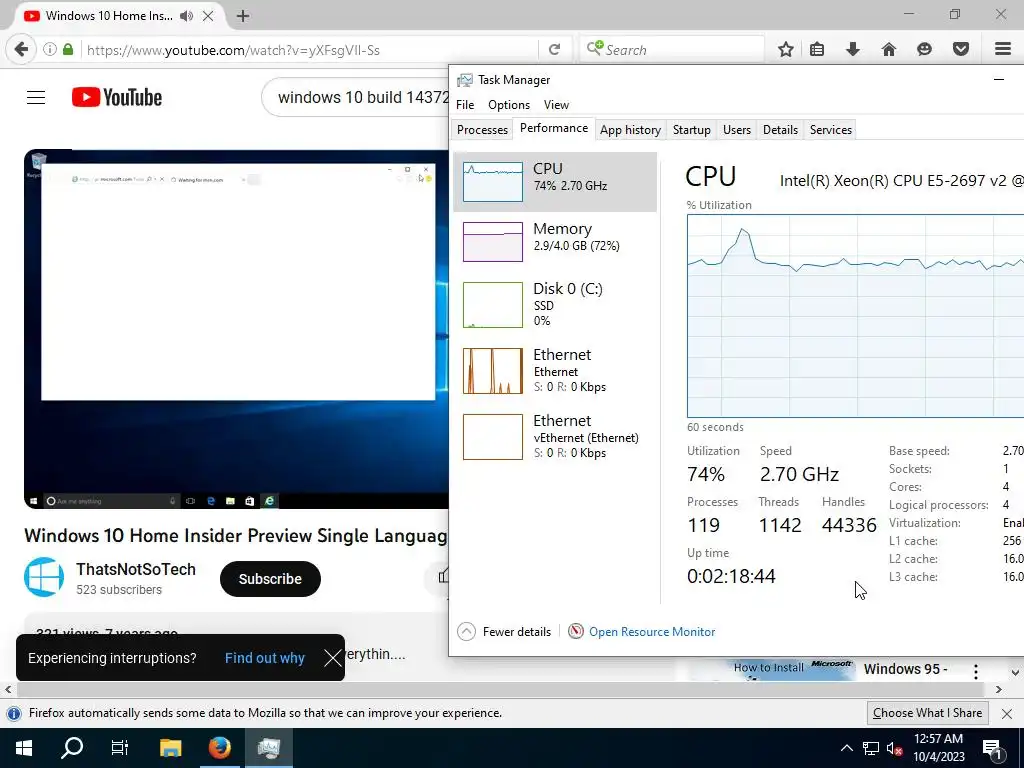Open the Action Center notification icon
The width and height of the screenshot is (1024, 768).
pyautogui.click(x=992, y=748)
